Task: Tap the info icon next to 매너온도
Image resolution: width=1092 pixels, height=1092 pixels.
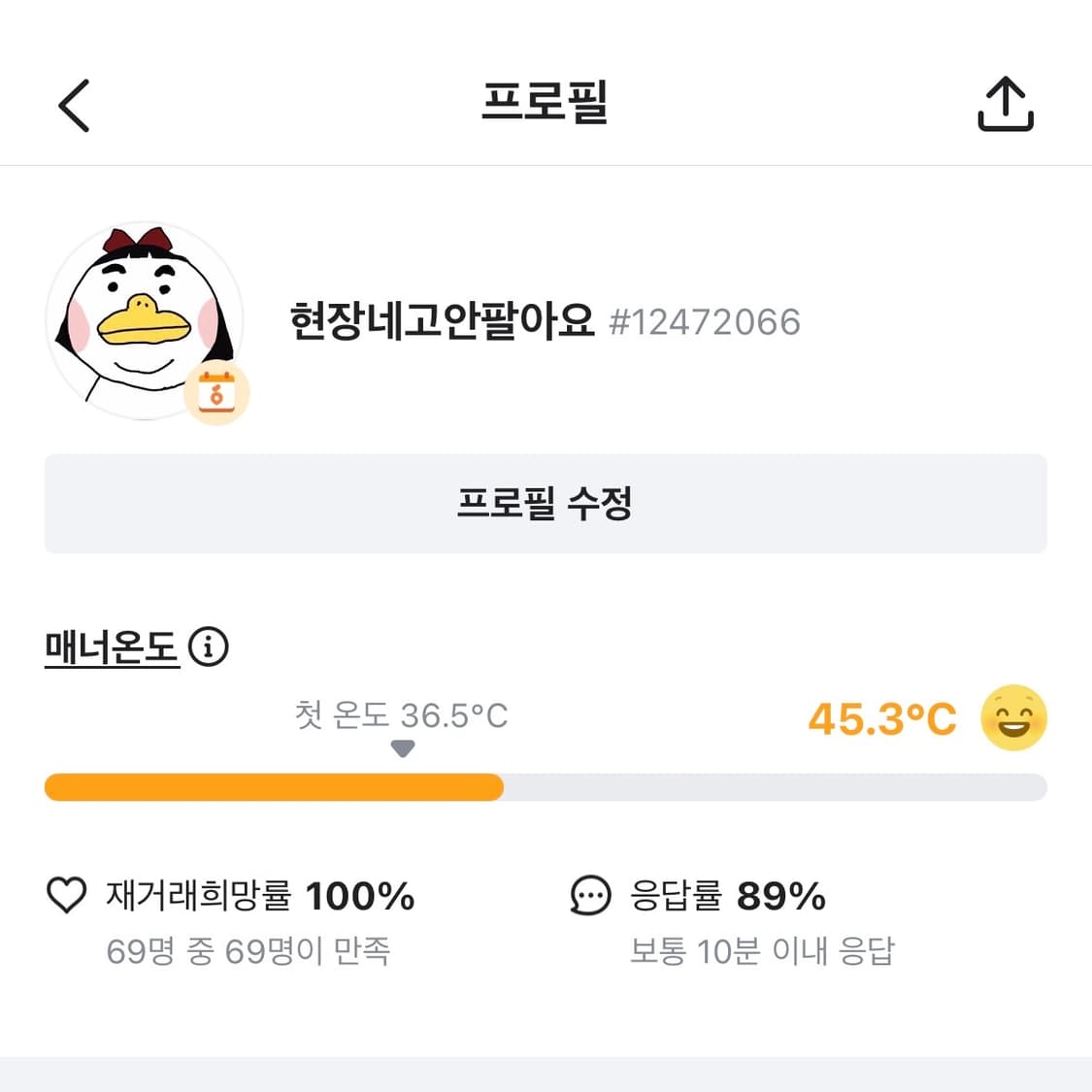Action: click(210, 646)
